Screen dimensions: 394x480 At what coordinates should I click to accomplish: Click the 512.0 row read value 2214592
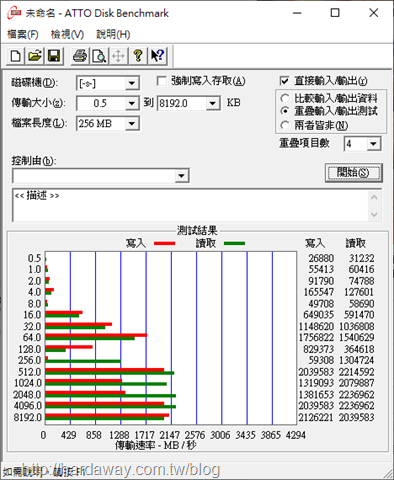point(357,372)
